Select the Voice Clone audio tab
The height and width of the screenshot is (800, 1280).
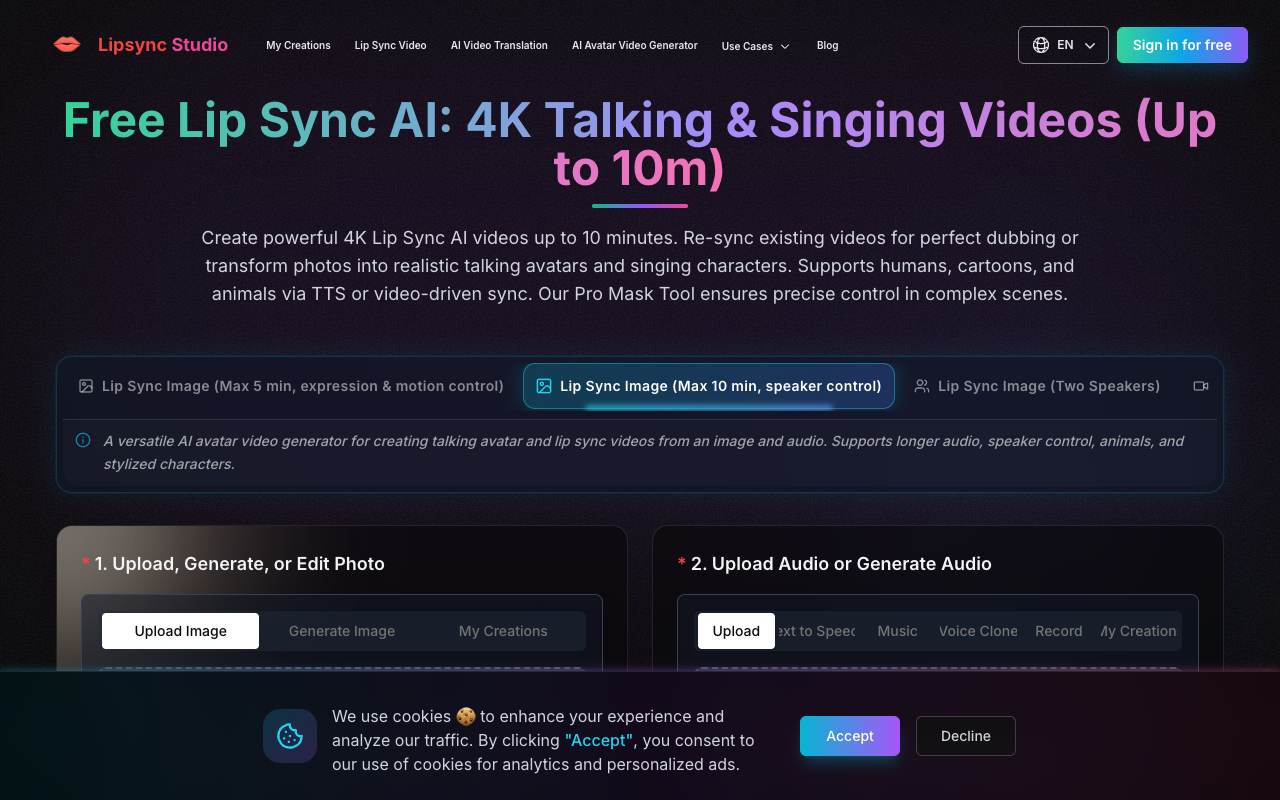[978, 631]
